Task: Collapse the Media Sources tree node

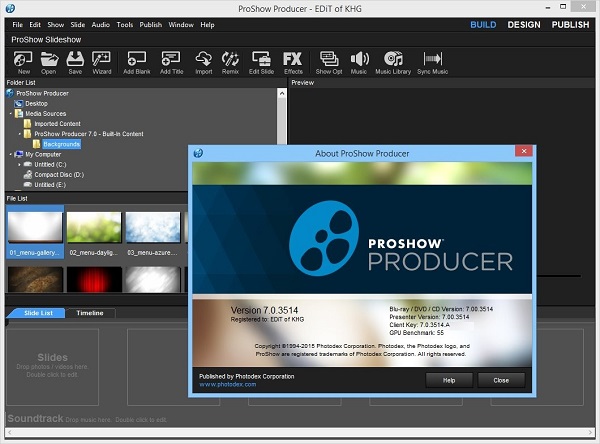Action: point(12,114)
